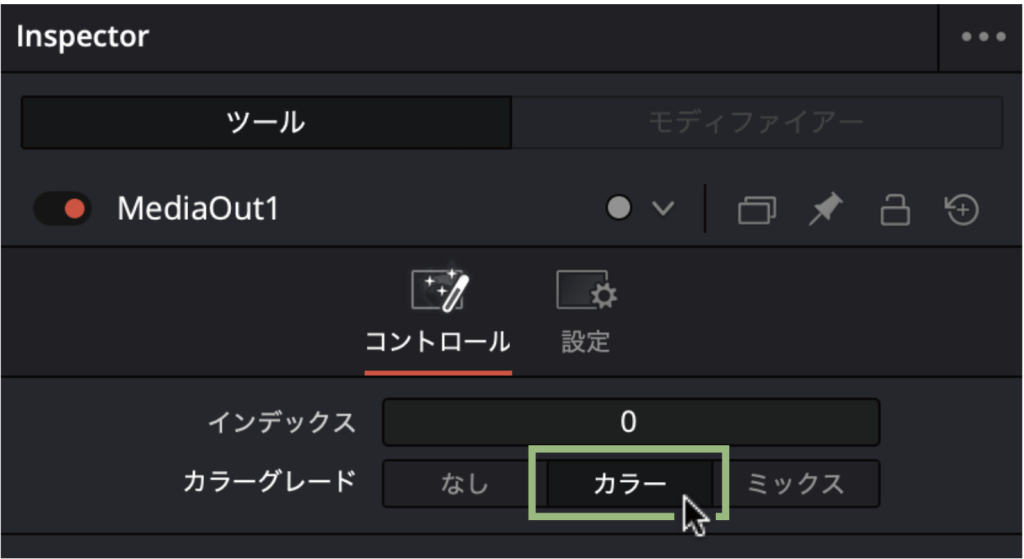
Task: Choose the ミックス grade button
Action: (796, 485)
